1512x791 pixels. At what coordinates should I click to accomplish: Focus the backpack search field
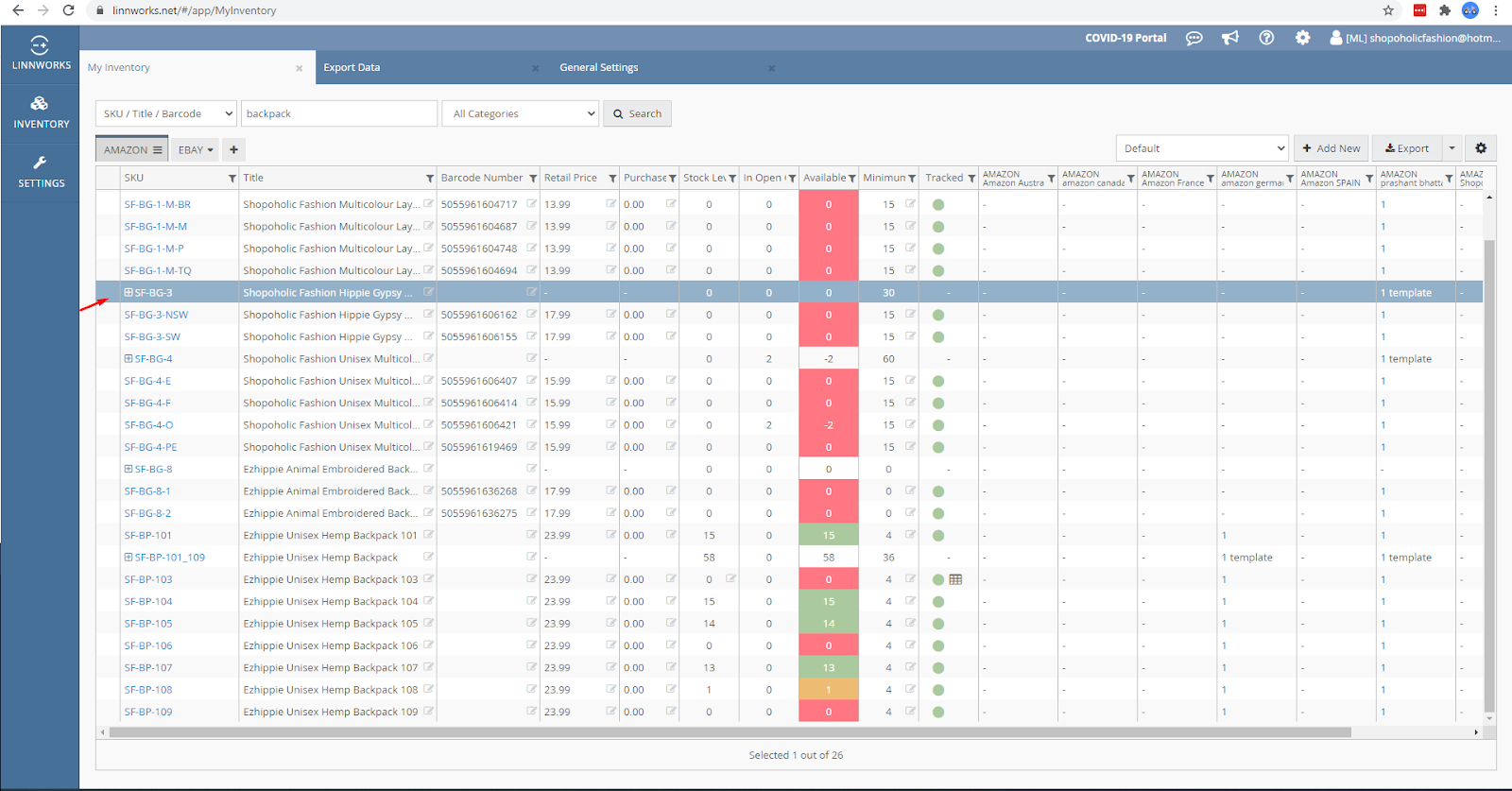pos(339,113)
